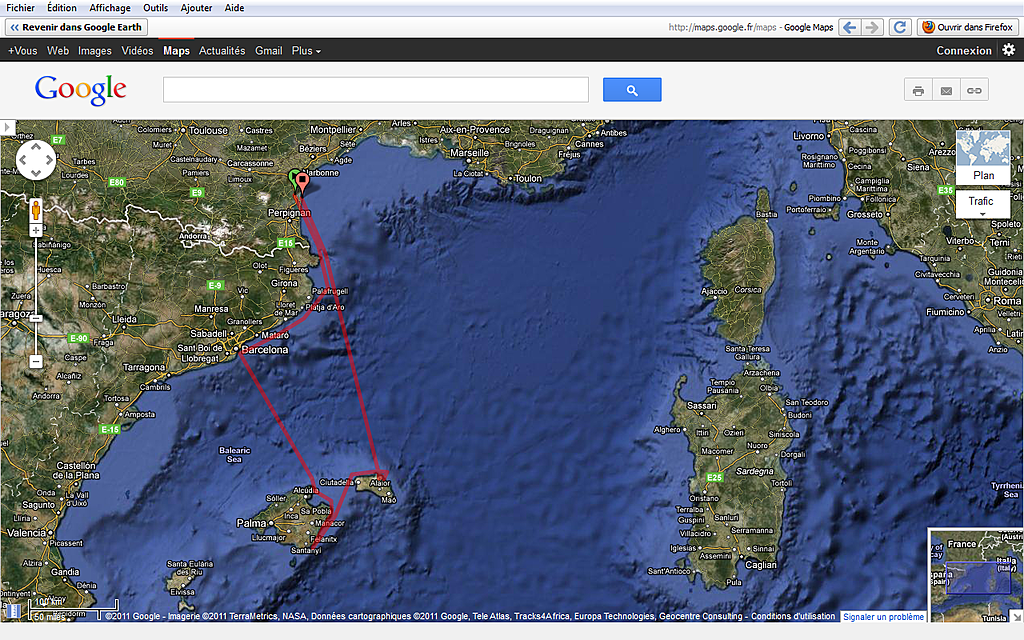Click the maps.google.fr URL text
The image size is (1024, 640).
tap(722, 27)
